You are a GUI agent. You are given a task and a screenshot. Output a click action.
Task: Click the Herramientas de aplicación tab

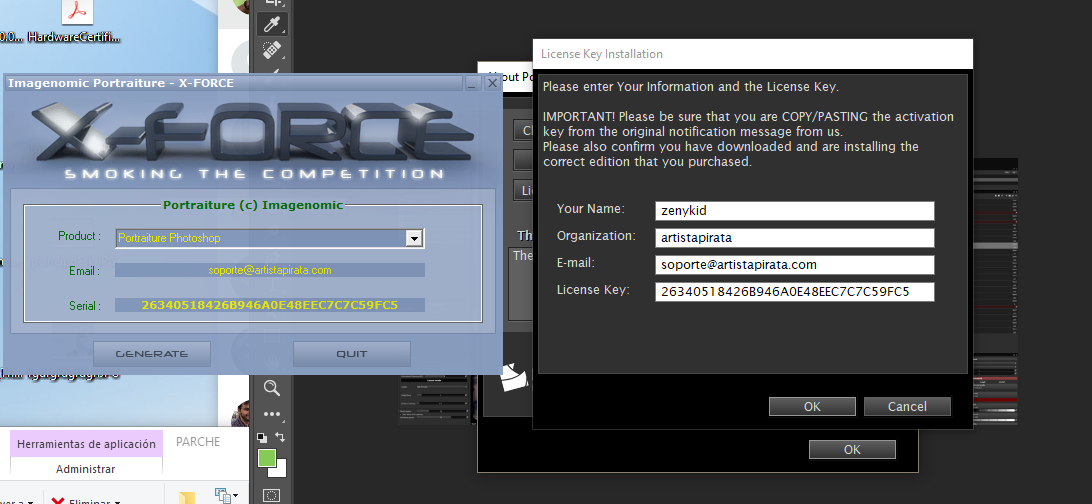click(86, 444)
